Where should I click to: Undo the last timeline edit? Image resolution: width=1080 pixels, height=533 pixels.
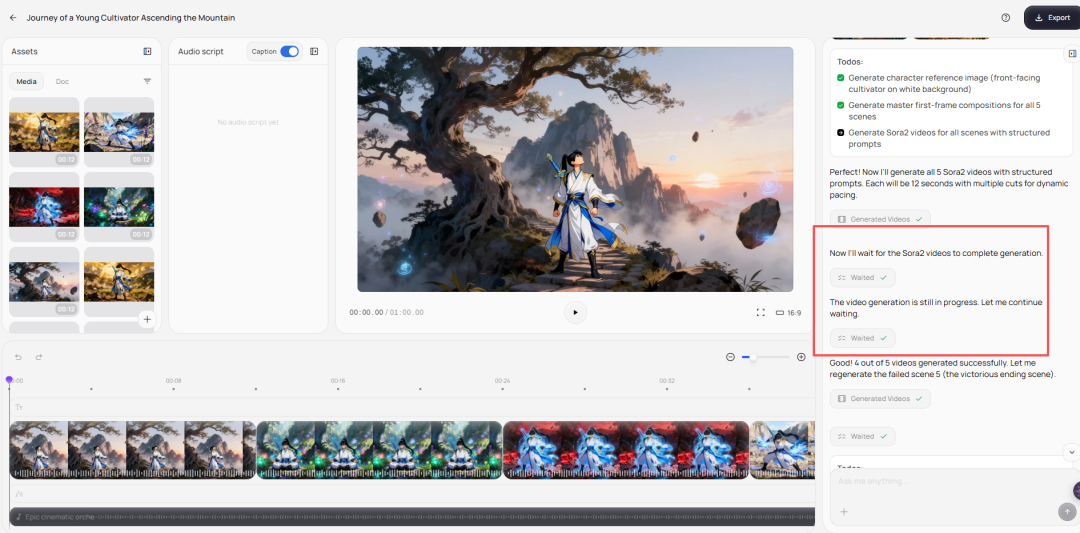coord(19,357)
